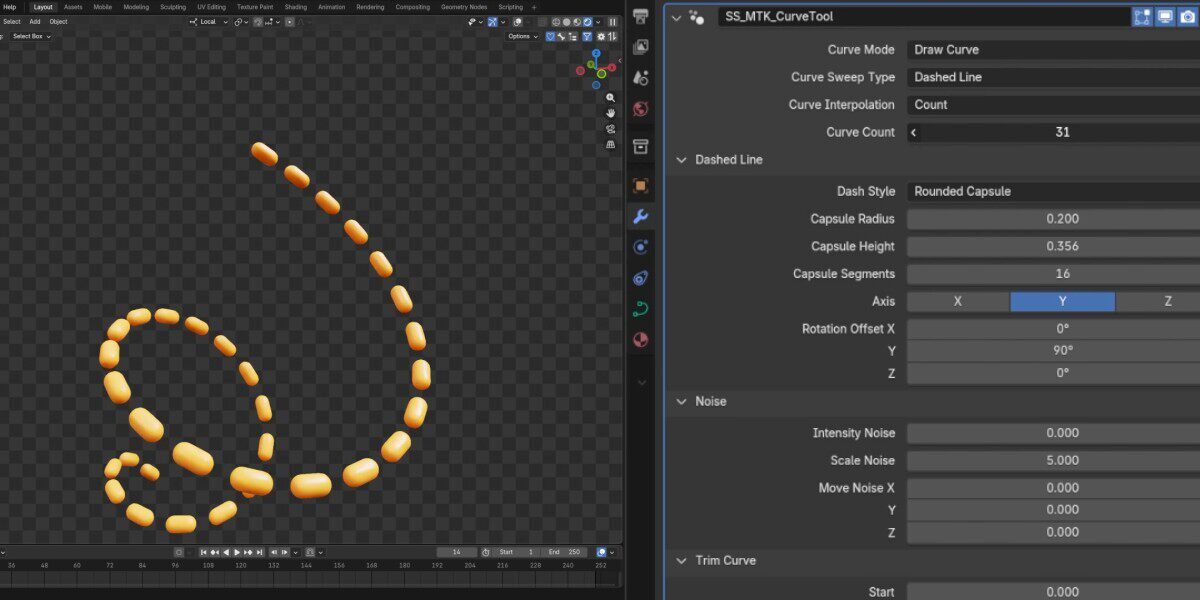This screenshot has height=600, width=1200.
Task: Open the viewport Object menu
Action: click(x=58, y=22)
